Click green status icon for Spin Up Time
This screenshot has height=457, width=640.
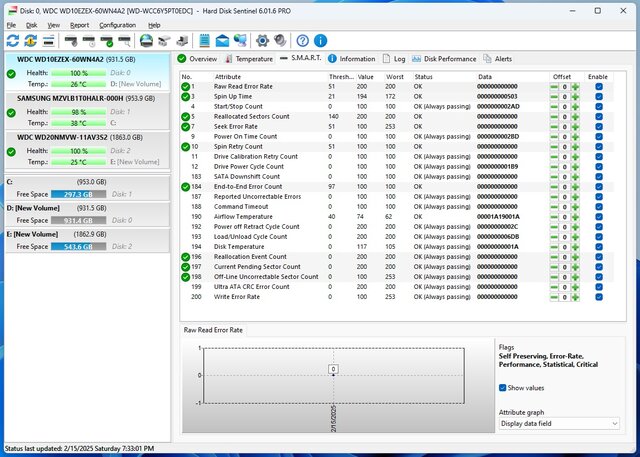click(186, 97)
